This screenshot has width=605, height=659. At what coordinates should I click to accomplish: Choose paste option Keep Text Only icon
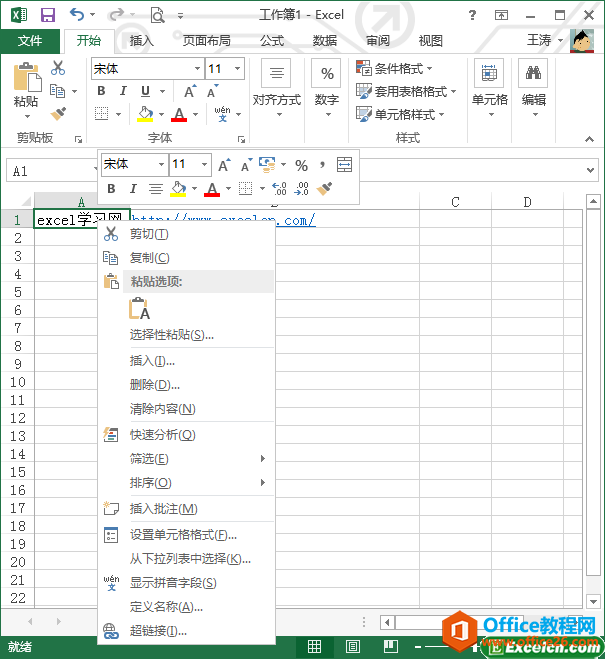[x=139, y=308]
